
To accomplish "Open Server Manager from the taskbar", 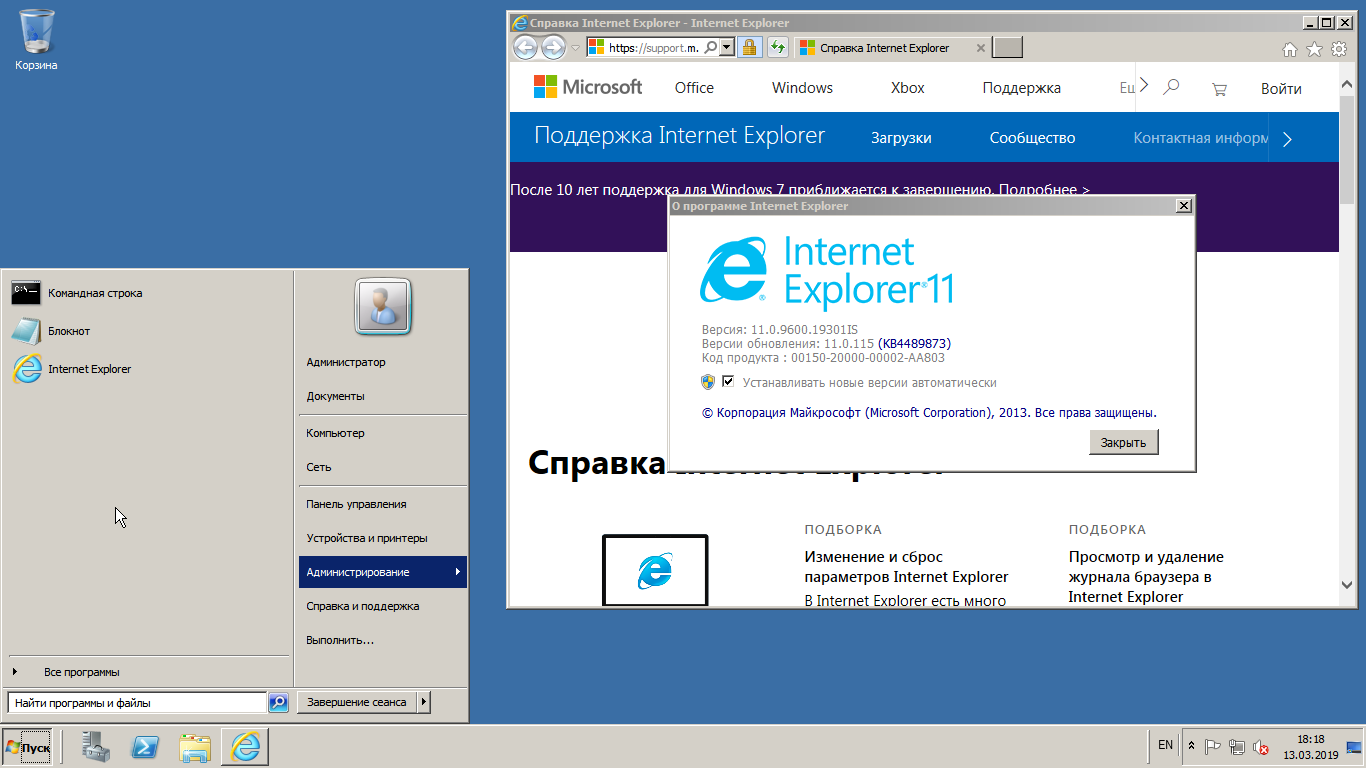I will (x=97, y=747).
